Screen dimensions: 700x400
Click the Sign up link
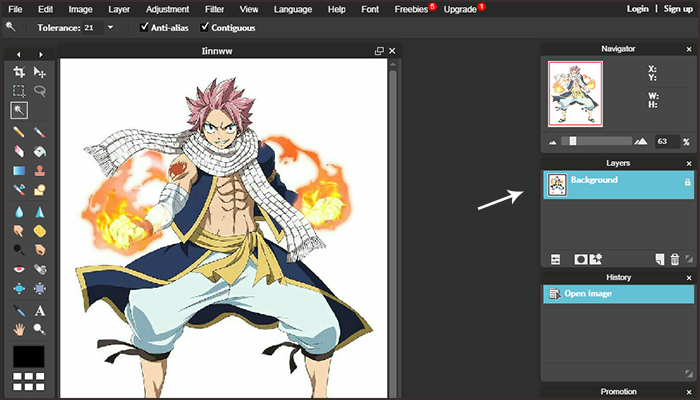click(678, 8)
